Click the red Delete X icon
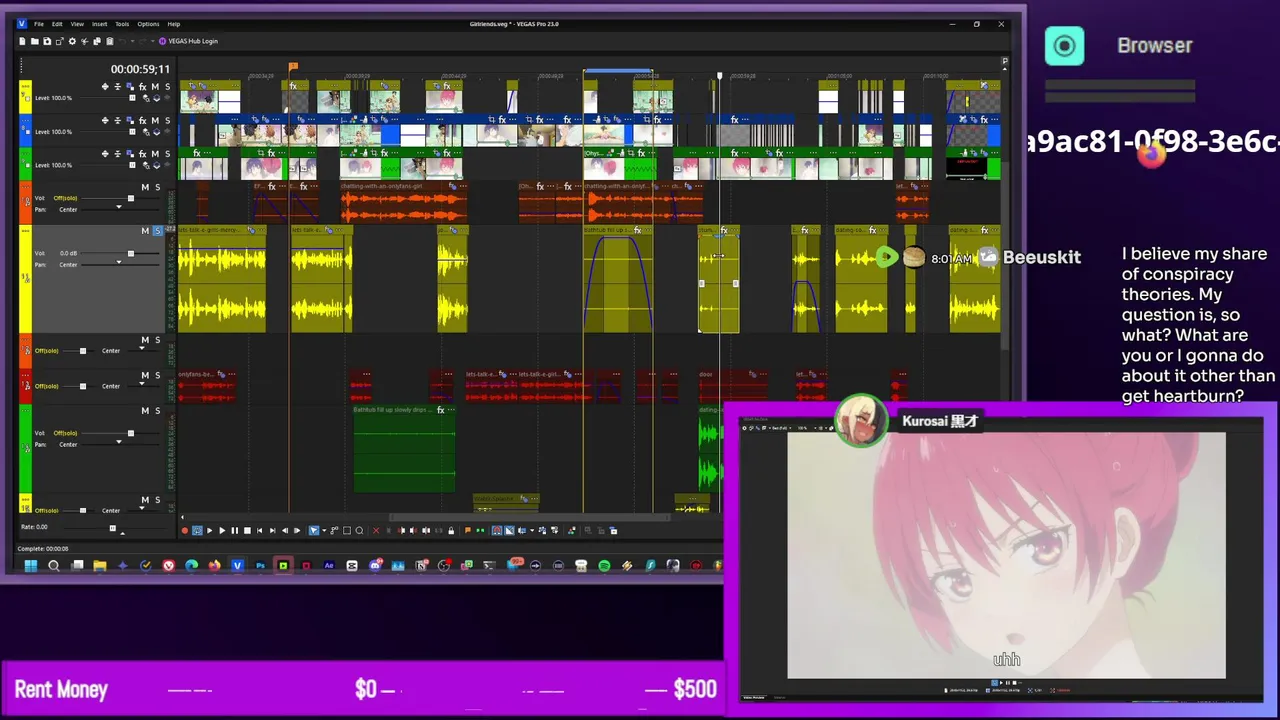Screen dimensions: 1280x720 point(376,530)
